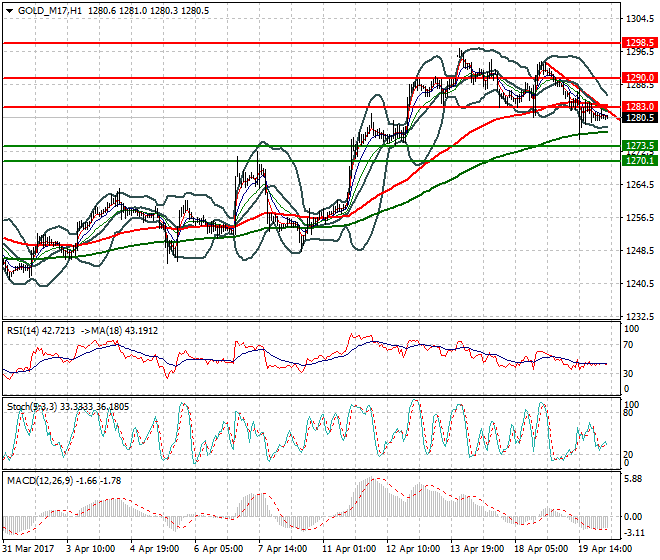This screenshot has height=560, width=660.
Task: Click the 1240.5 price axis value
Action: pos(640,284)
